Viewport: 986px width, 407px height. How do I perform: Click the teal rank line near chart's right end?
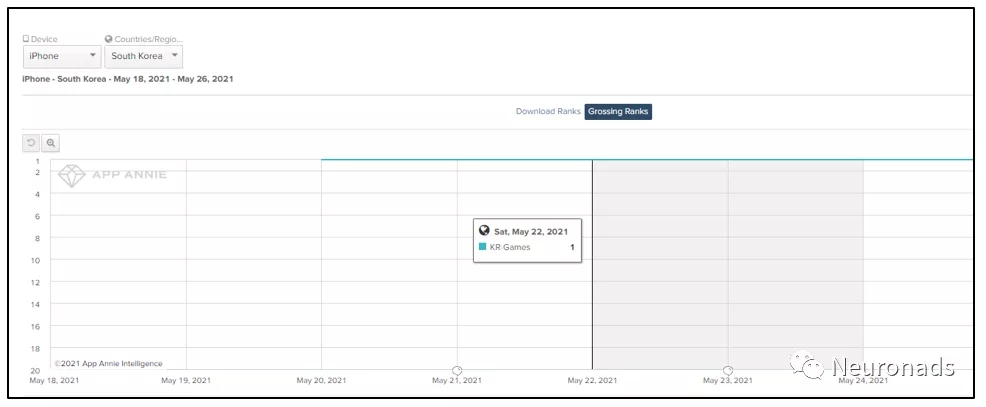(x=940, y=160)
